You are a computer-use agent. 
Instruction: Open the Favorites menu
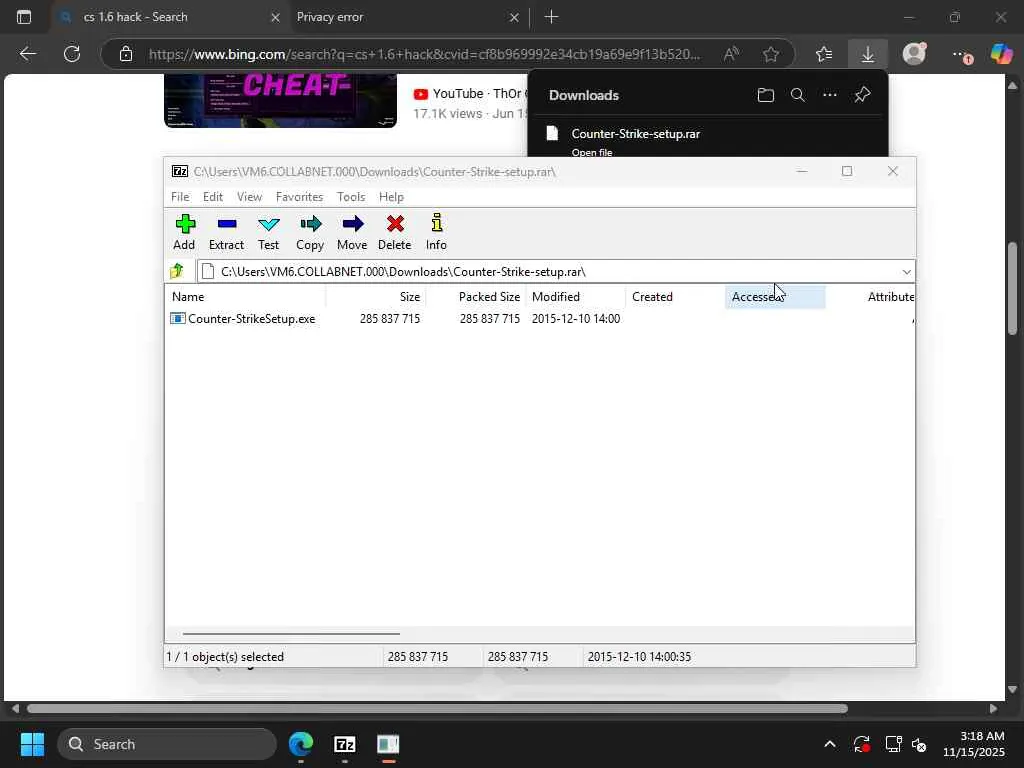coord(299,197)
